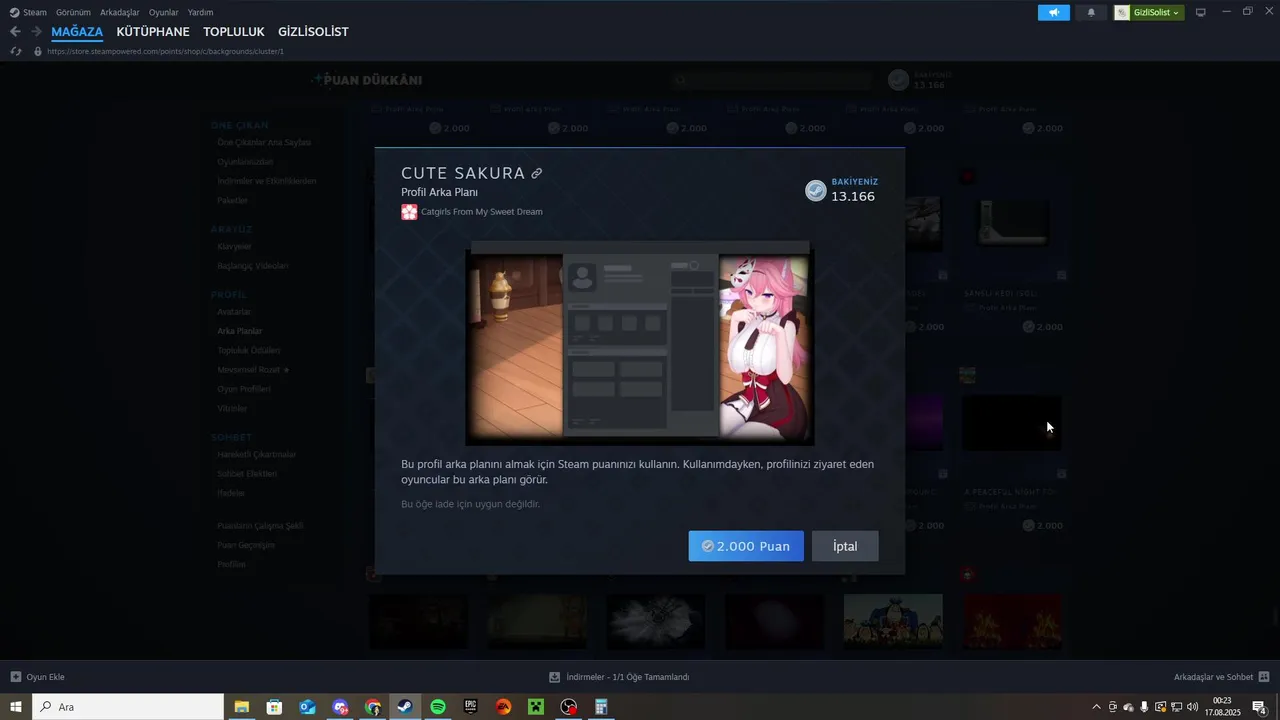Open File Explorer from the taskbar
Screen dimensions: 1280x720
point(242,707)
